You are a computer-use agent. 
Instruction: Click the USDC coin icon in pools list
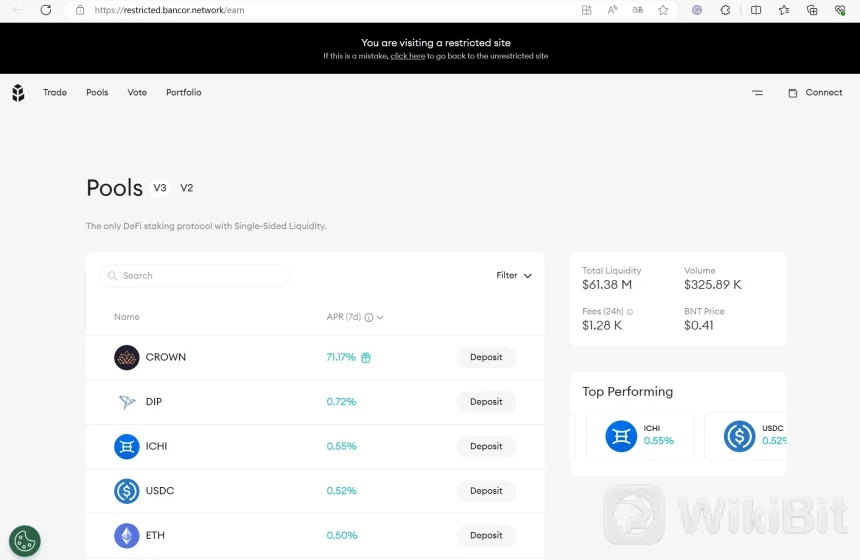(x=127, y=491)
